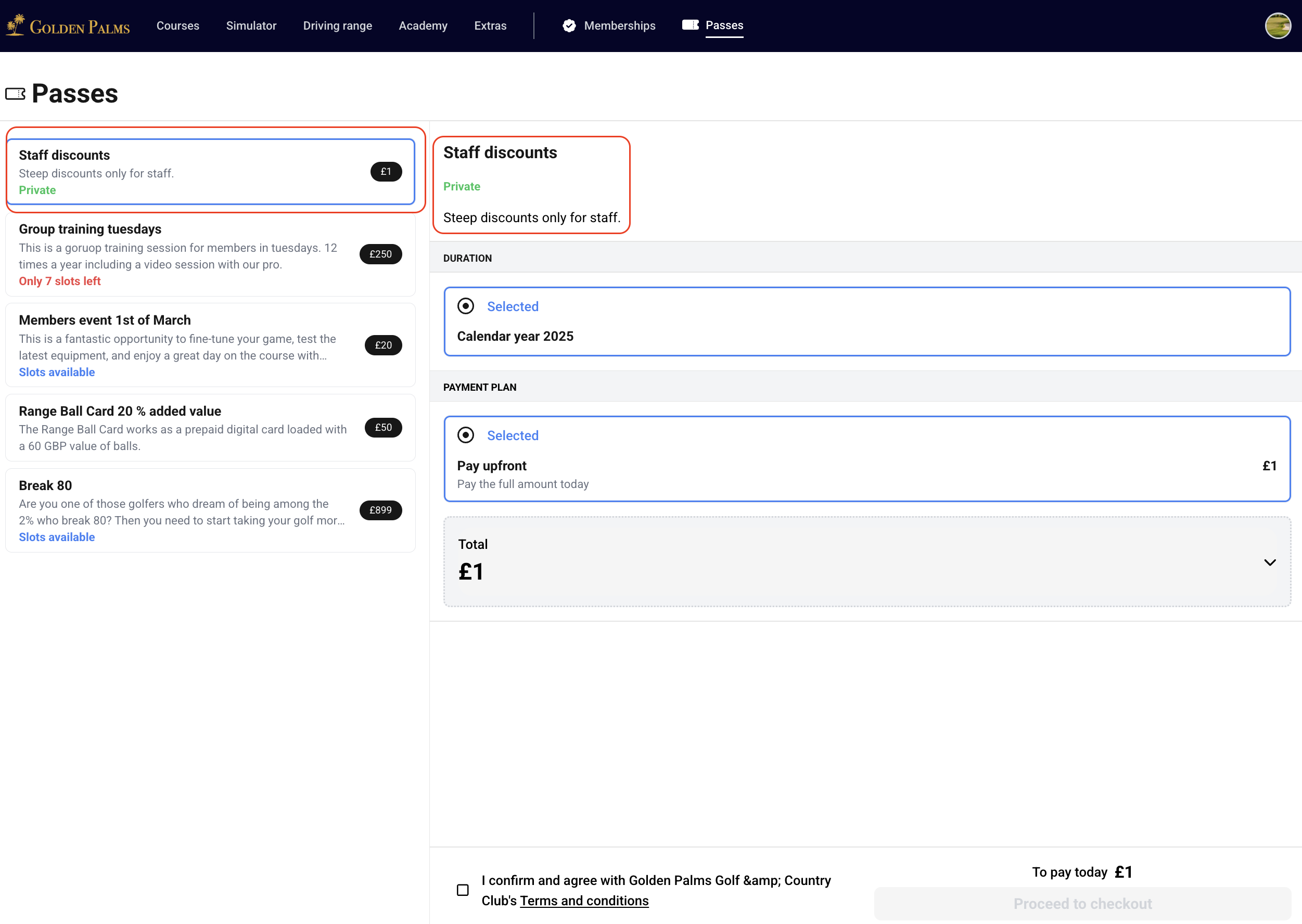Click the Golden Palms logo
The height and width of the screenshot is (924, 1302).
[68, 25]
